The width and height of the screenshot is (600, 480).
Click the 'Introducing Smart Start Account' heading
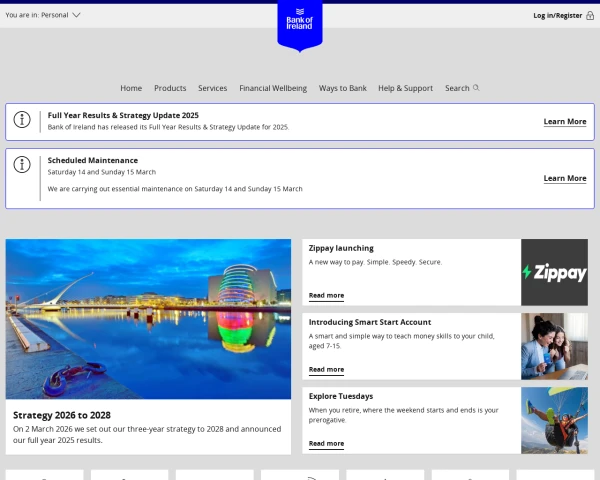370,322
